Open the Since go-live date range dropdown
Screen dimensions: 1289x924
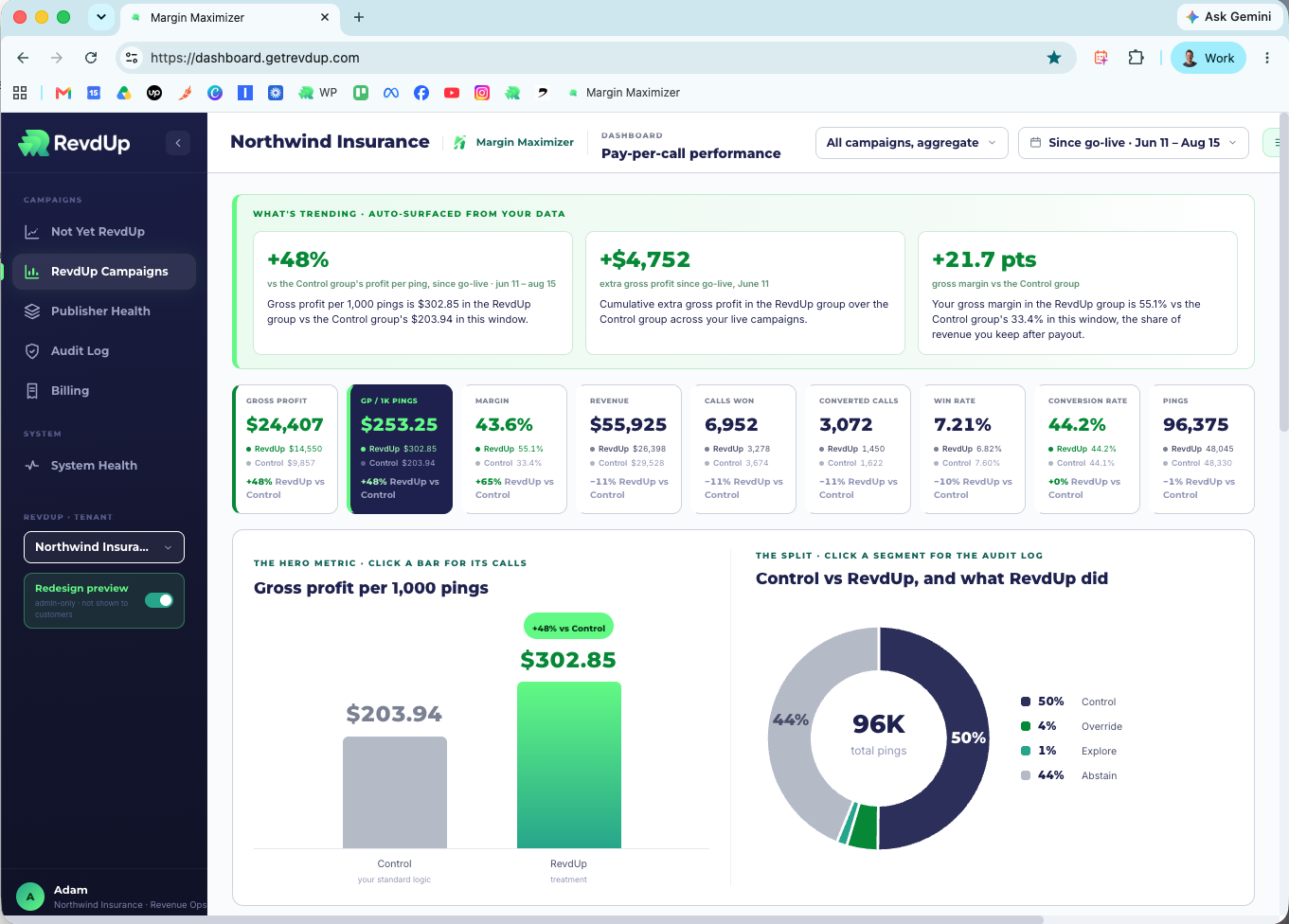click(1134, 143)
